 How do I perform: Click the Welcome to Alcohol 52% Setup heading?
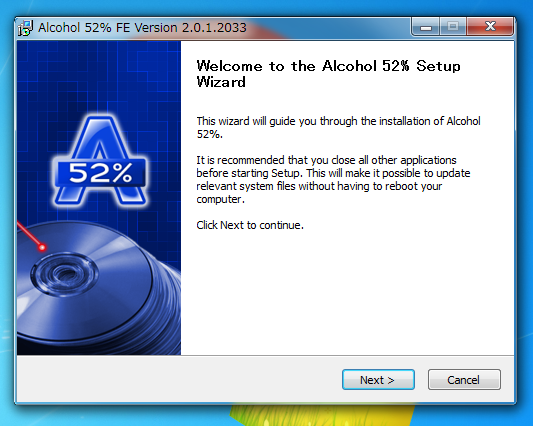coord(328,74)
